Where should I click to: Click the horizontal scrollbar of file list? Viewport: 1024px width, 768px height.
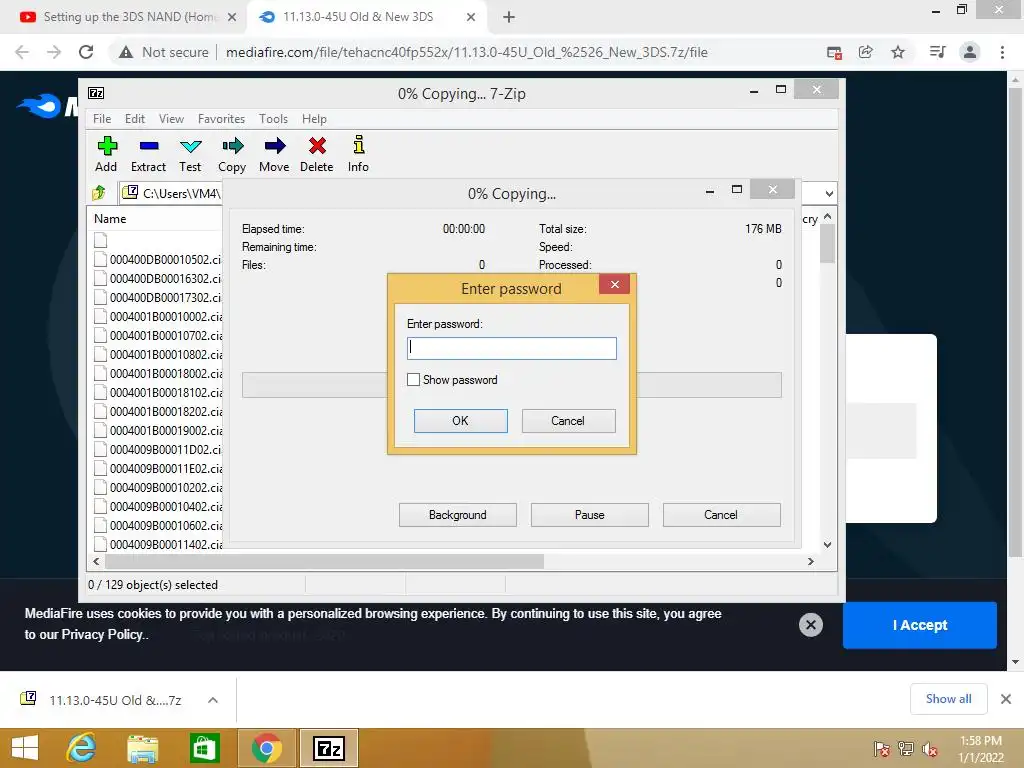point(324,561)
